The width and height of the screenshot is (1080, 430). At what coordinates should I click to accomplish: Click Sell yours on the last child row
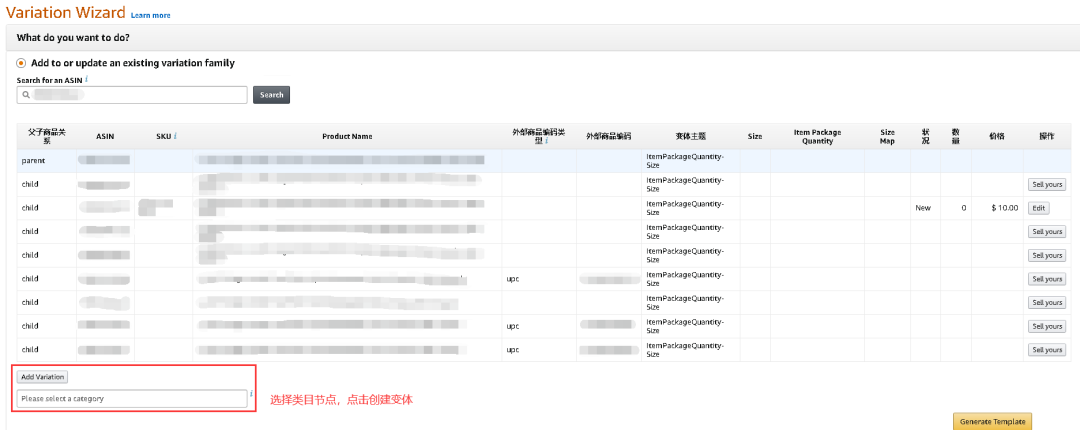(1047, 350)
